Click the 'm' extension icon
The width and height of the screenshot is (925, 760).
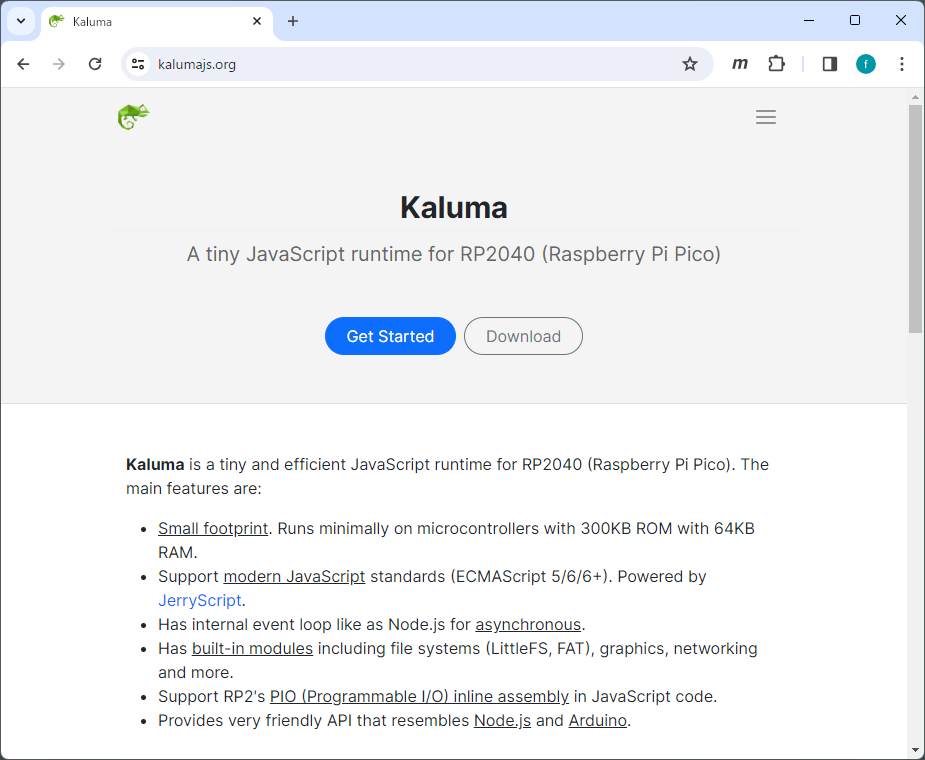(739, 63)
